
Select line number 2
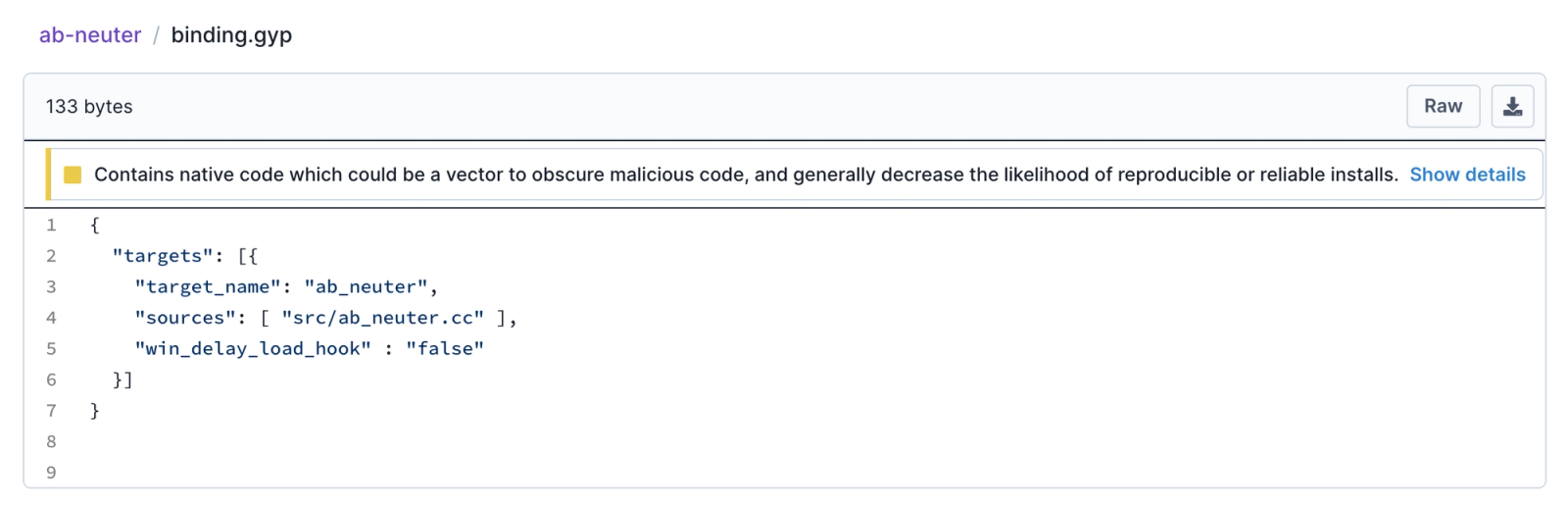(x=51, y=256)
